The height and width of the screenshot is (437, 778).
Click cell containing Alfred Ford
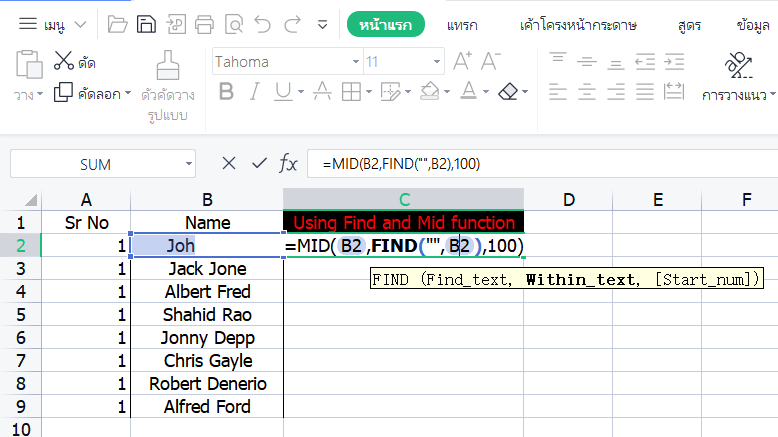pyautogui.click(x=207, y=407)
